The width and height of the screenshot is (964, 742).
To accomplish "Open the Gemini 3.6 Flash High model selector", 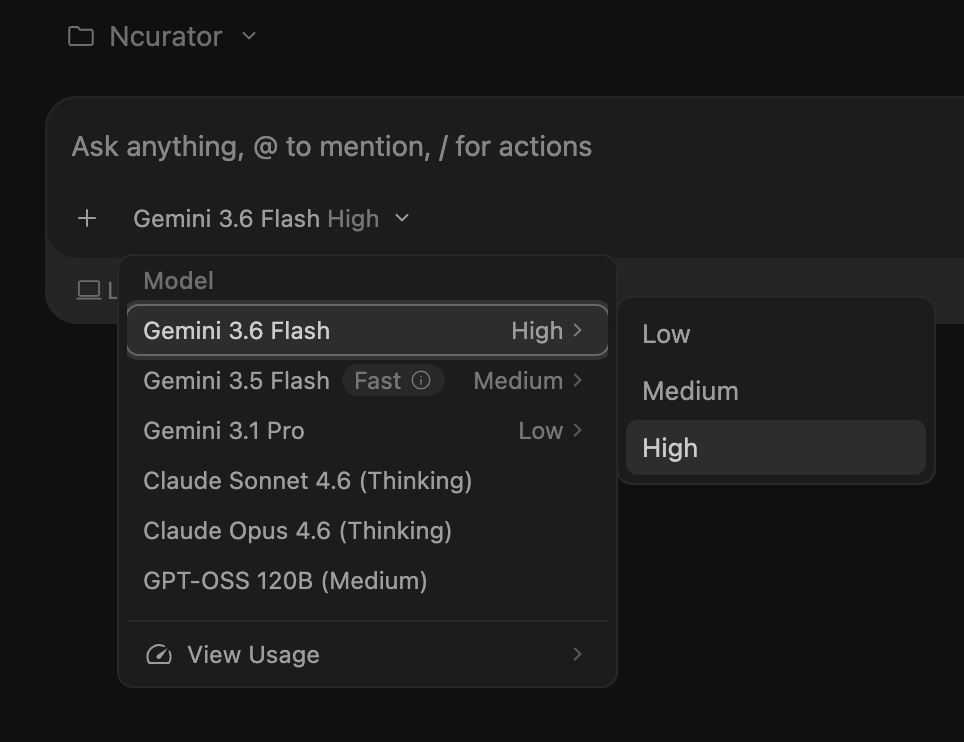I will [x=271, y=219].
